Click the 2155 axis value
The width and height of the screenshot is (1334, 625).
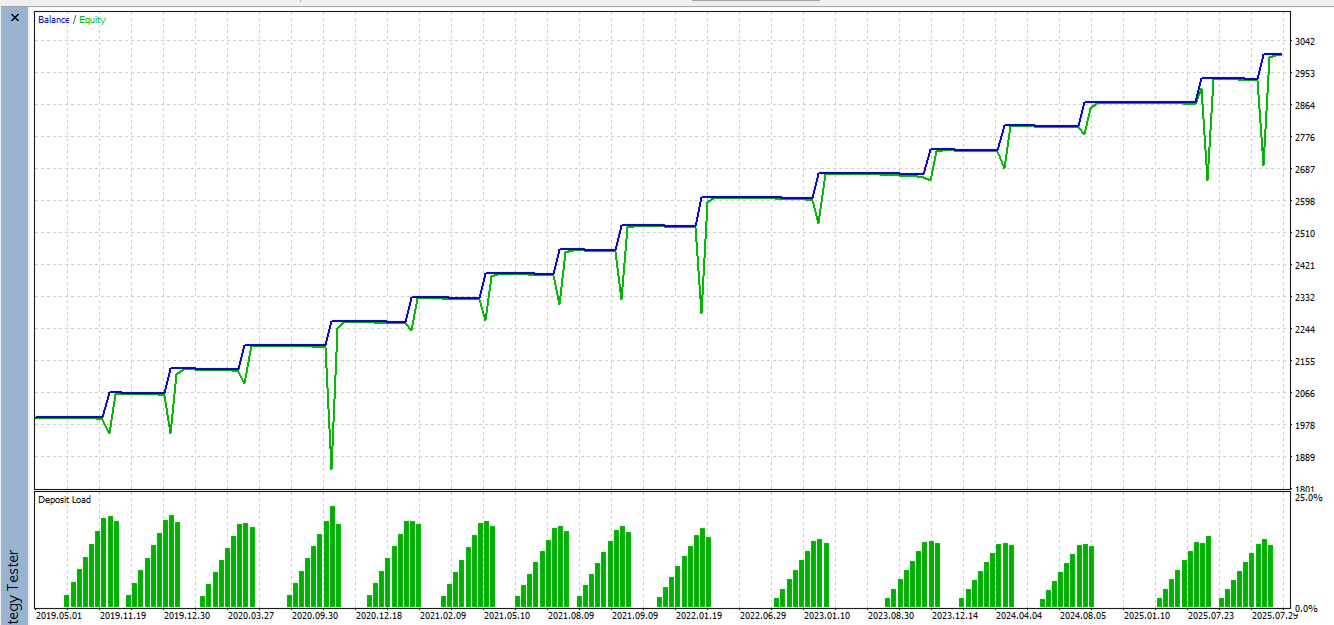coord(1304,362)
